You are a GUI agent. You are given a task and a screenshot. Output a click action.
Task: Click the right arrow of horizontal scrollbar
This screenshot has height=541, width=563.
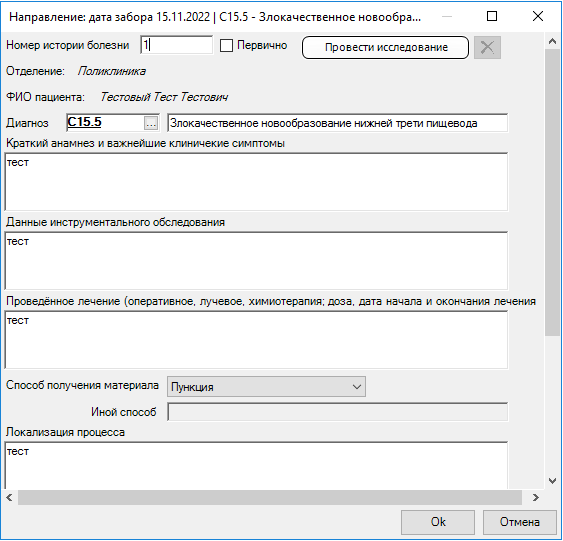click(535, 497)
